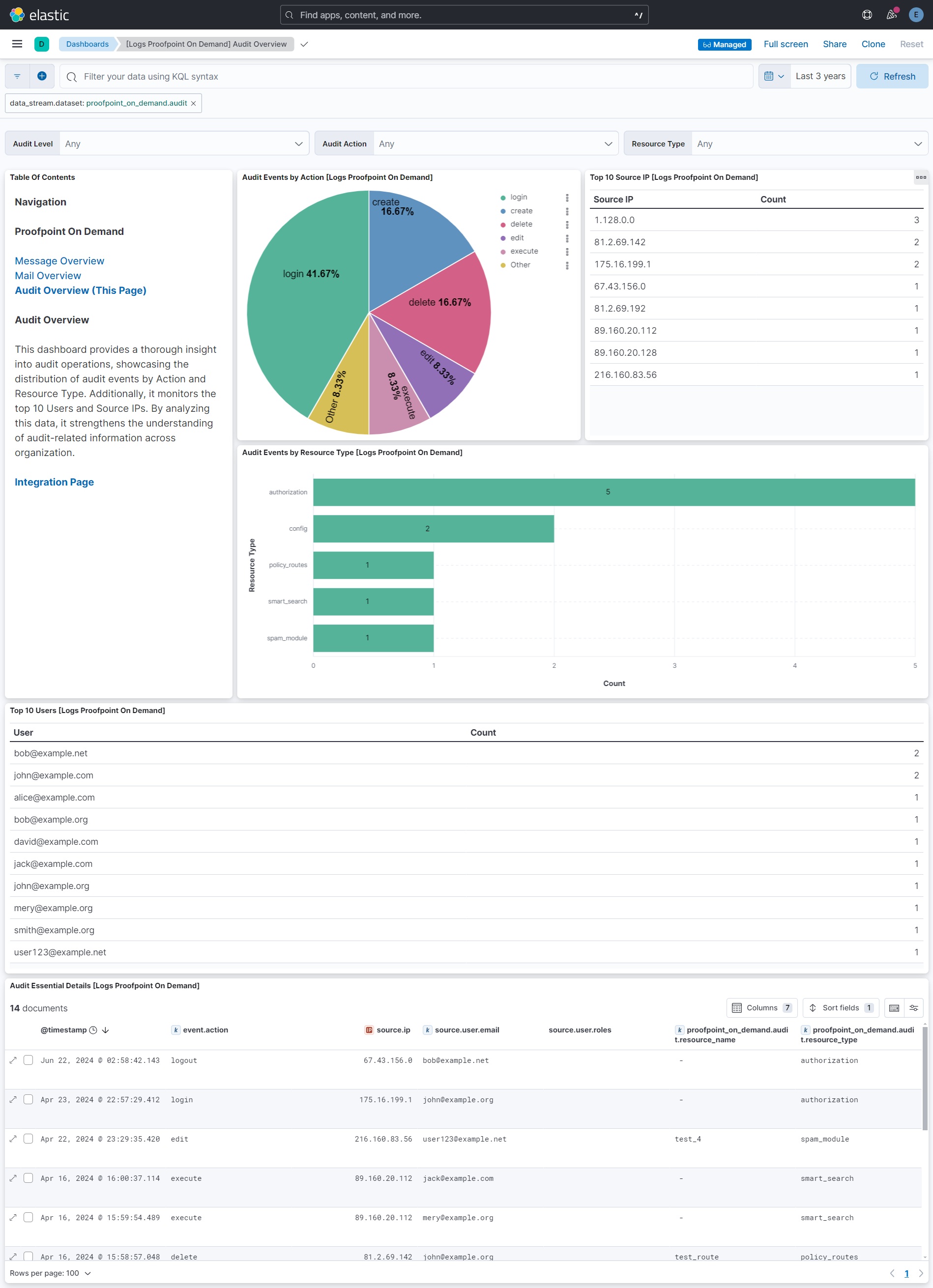Open the Mail Overview link

tap(48, 276)
